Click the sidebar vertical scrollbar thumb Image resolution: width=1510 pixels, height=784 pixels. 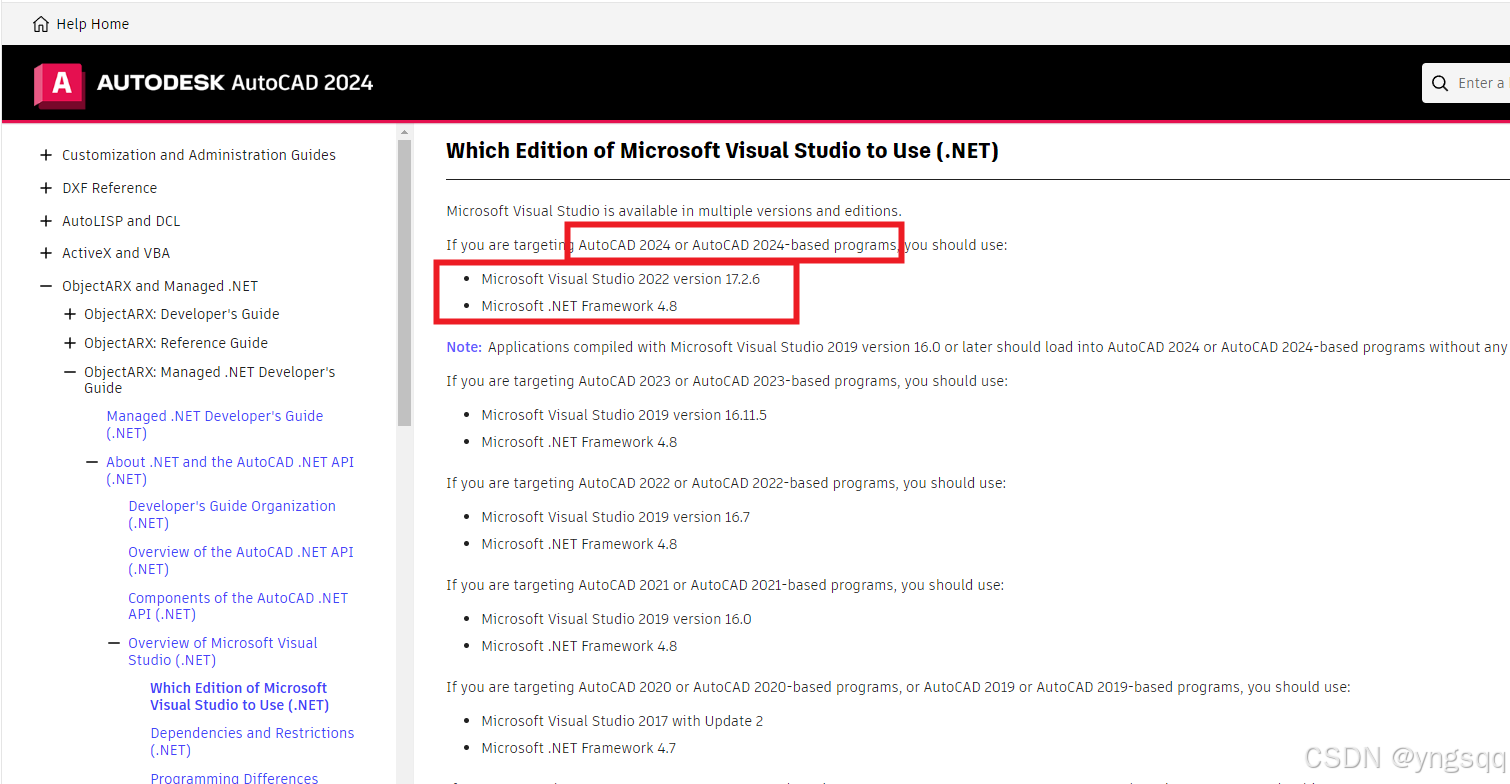tap(404, 282)
